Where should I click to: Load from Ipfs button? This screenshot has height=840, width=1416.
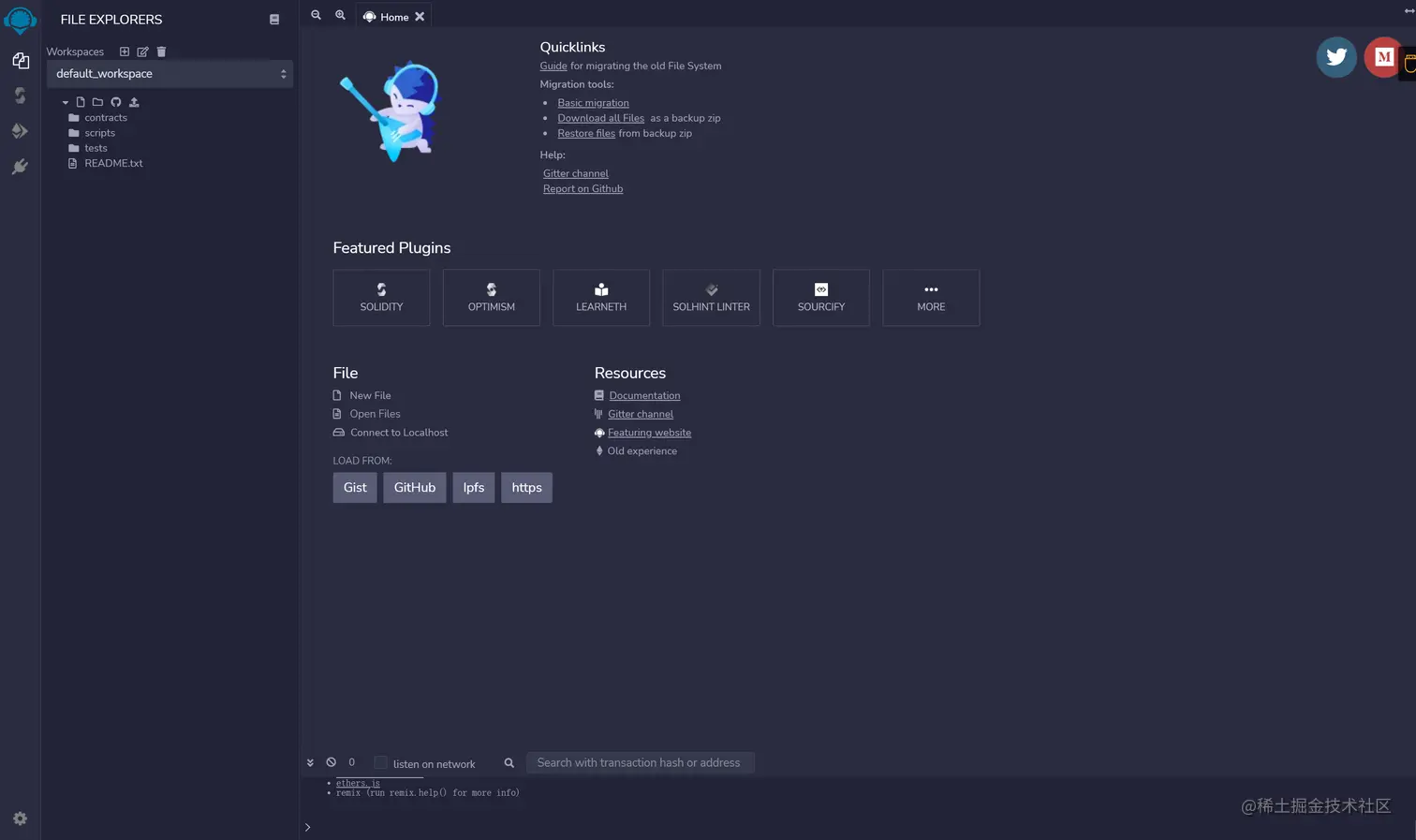coord(474,488)
